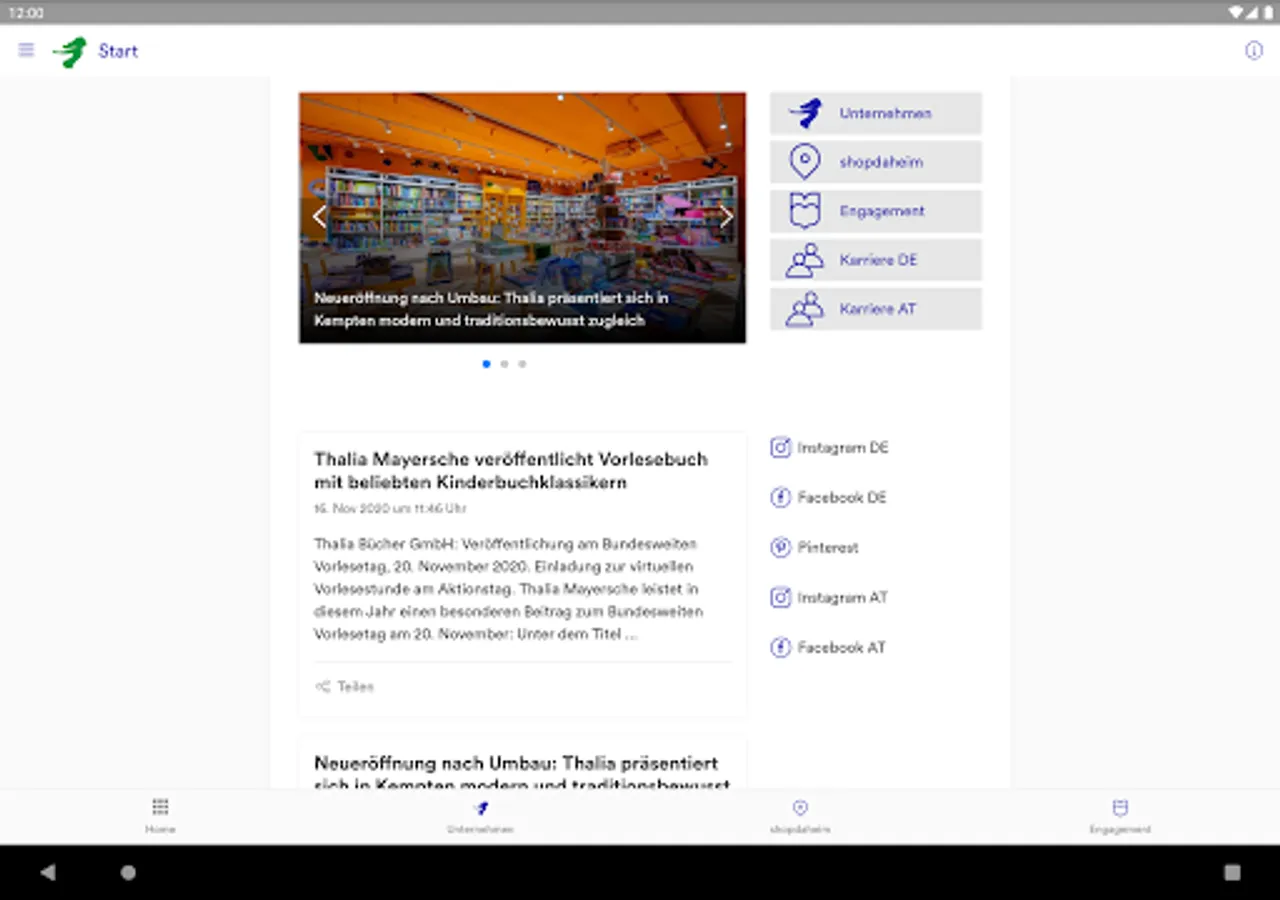Select the first carousel dot
This screenshot has height=900, width=1280.
[x=486, y=364]
